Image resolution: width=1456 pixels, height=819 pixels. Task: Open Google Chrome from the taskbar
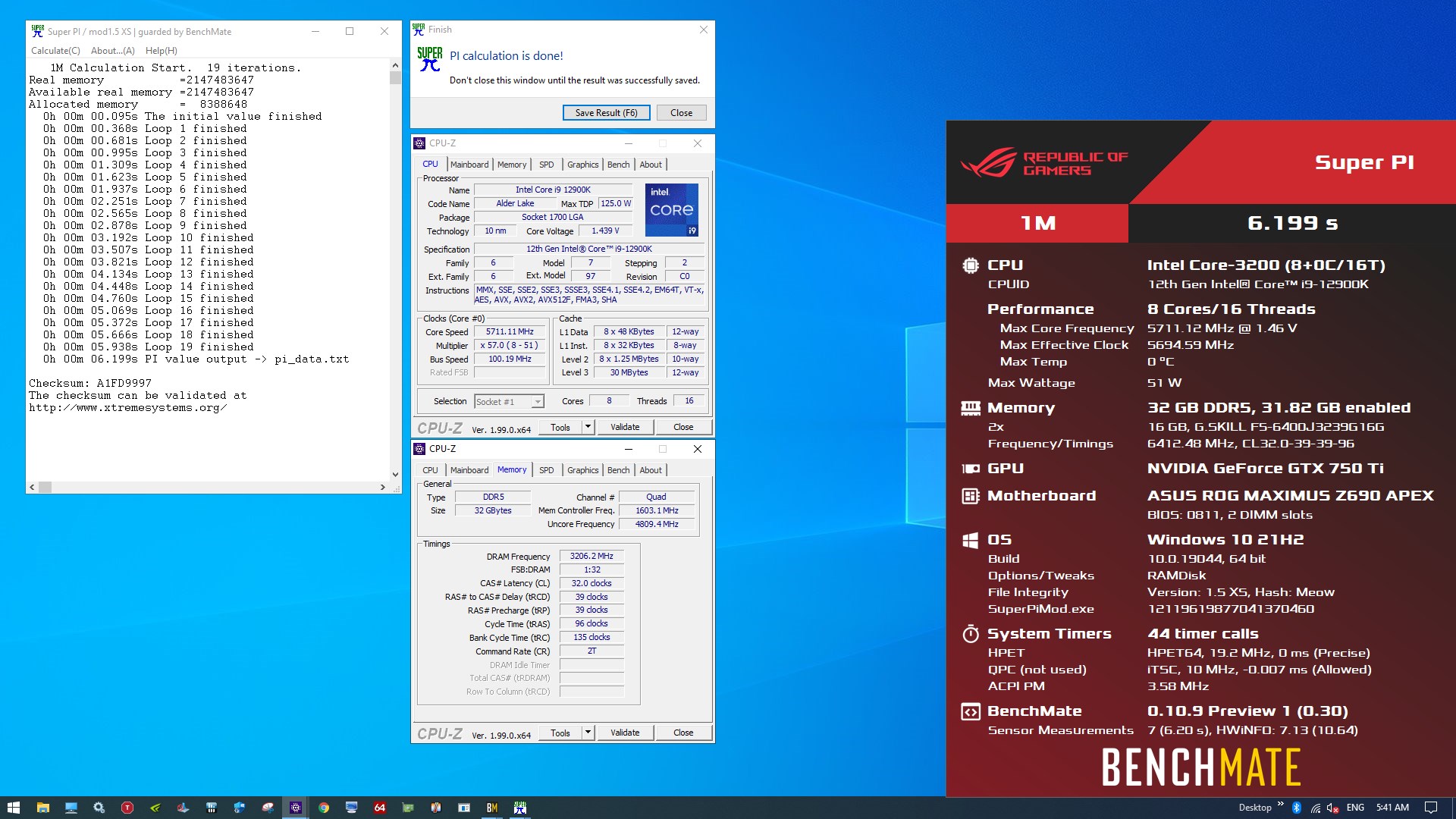click(324, 808)
